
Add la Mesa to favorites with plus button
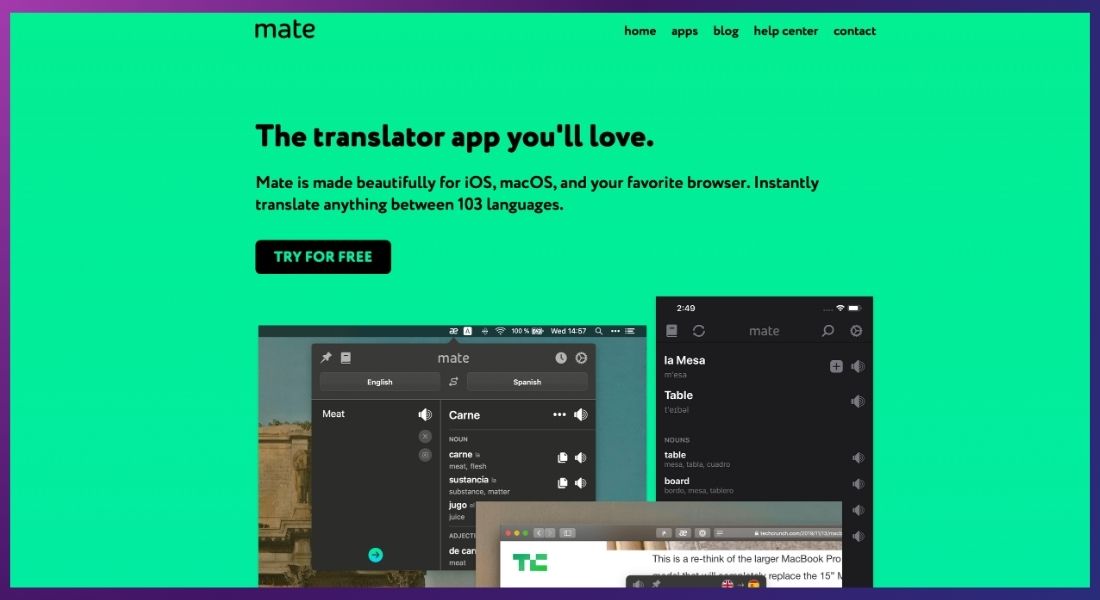point(836,366)
